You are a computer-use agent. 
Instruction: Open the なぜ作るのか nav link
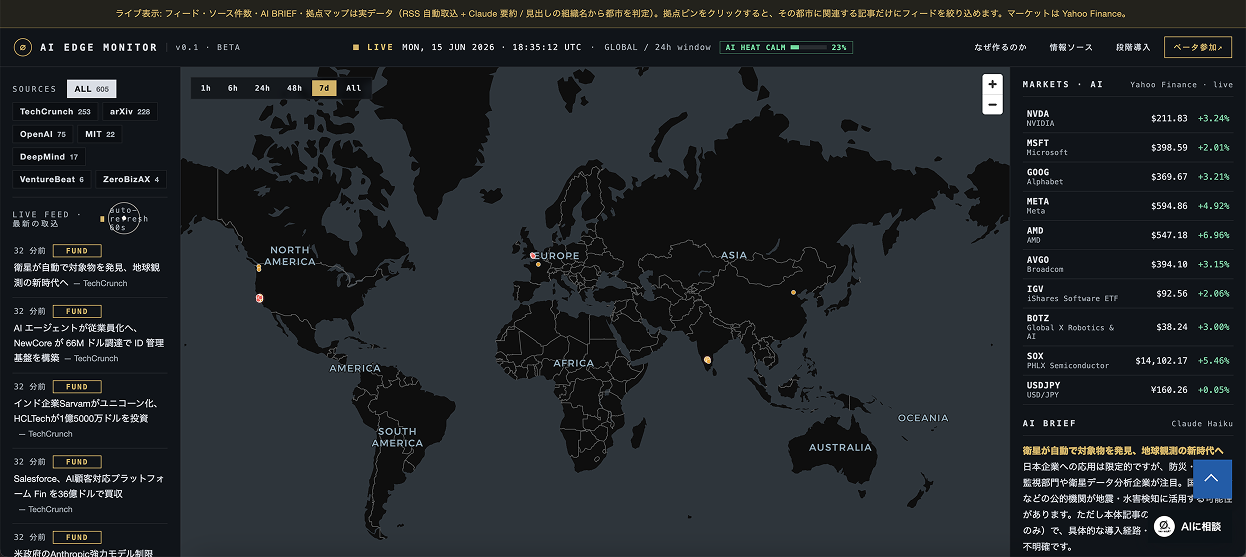coord(1000,47)
